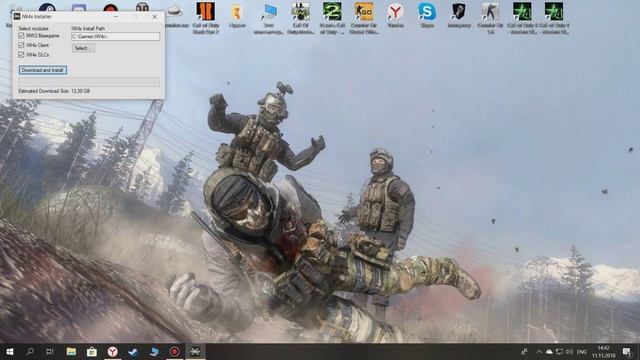
Task: Open the volume speaker tray icon
Action: coord(569,351)
